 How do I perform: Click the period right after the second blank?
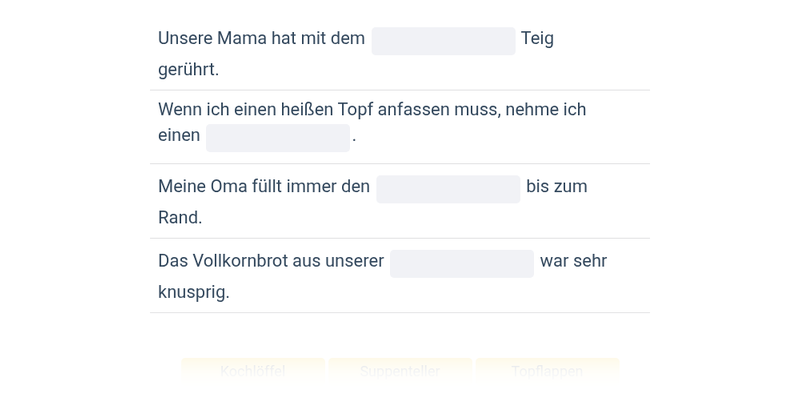coord(354,136)
